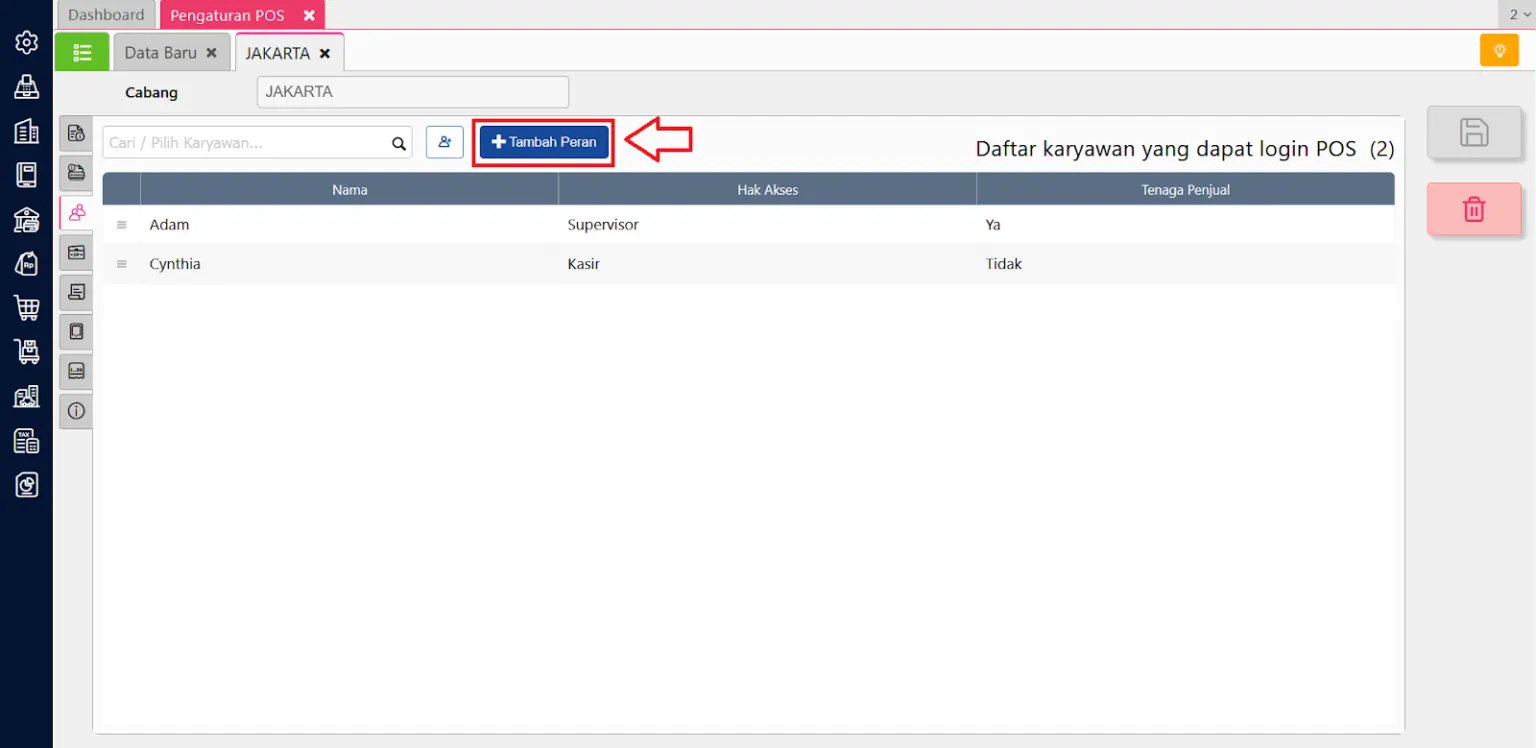Click the orange lightbulb button top right
Viewport: 1536px width, 748px height.
tap(1499, 49)
